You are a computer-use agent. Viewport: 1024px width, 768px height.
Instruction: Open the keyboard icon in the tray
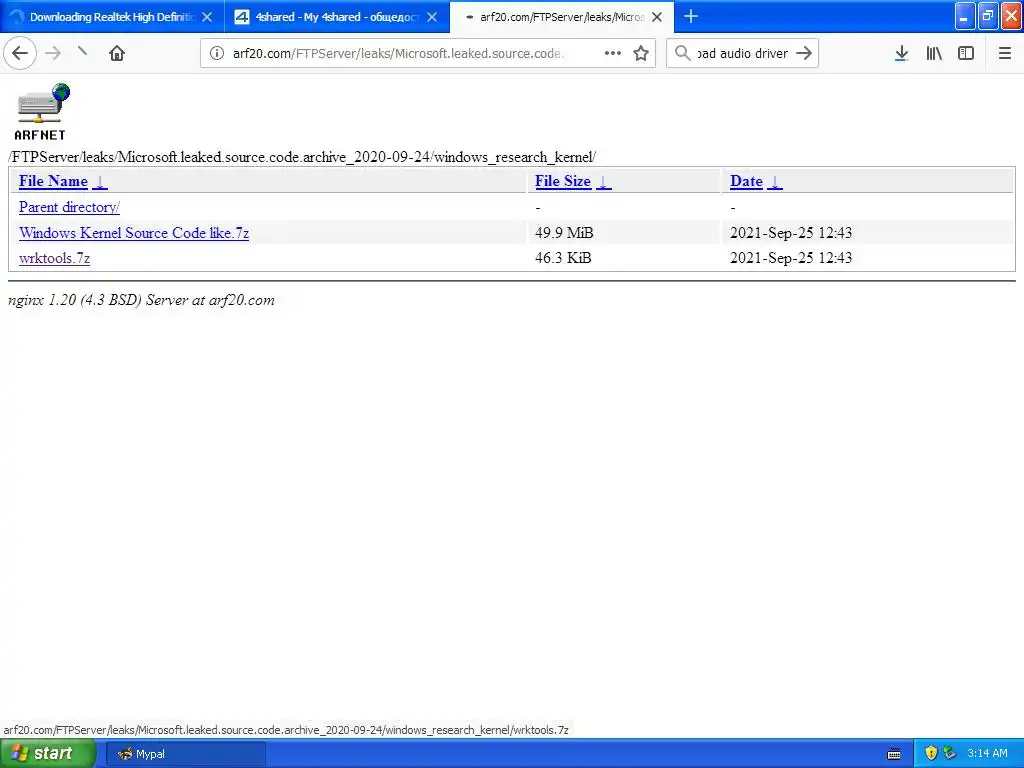click(894, 754)
